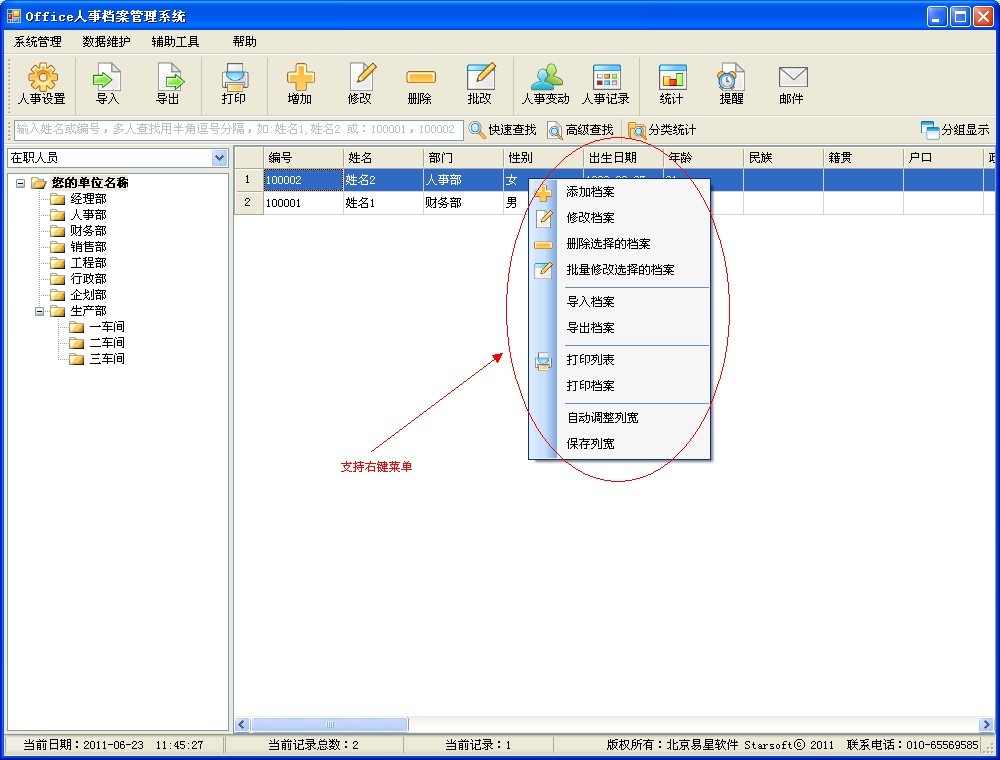Click the 导入 import toolbar icon
The image size is (1000, 760).
pos(107,78)
